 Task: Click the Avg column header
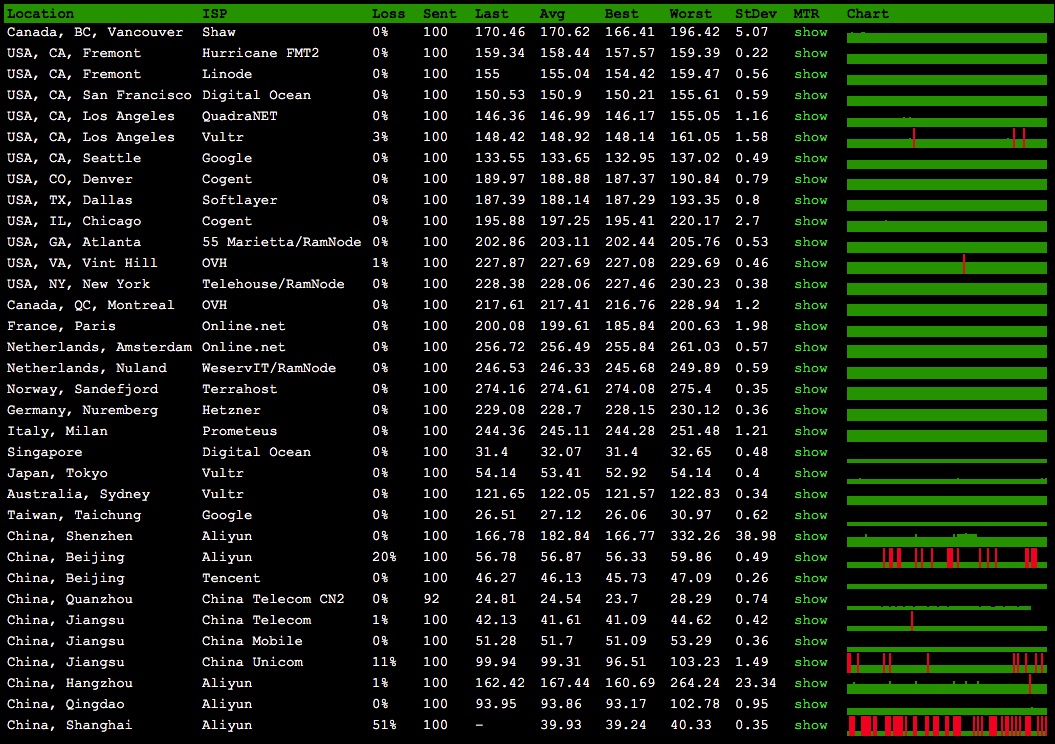pyautogui.click(x=552, y=13)
